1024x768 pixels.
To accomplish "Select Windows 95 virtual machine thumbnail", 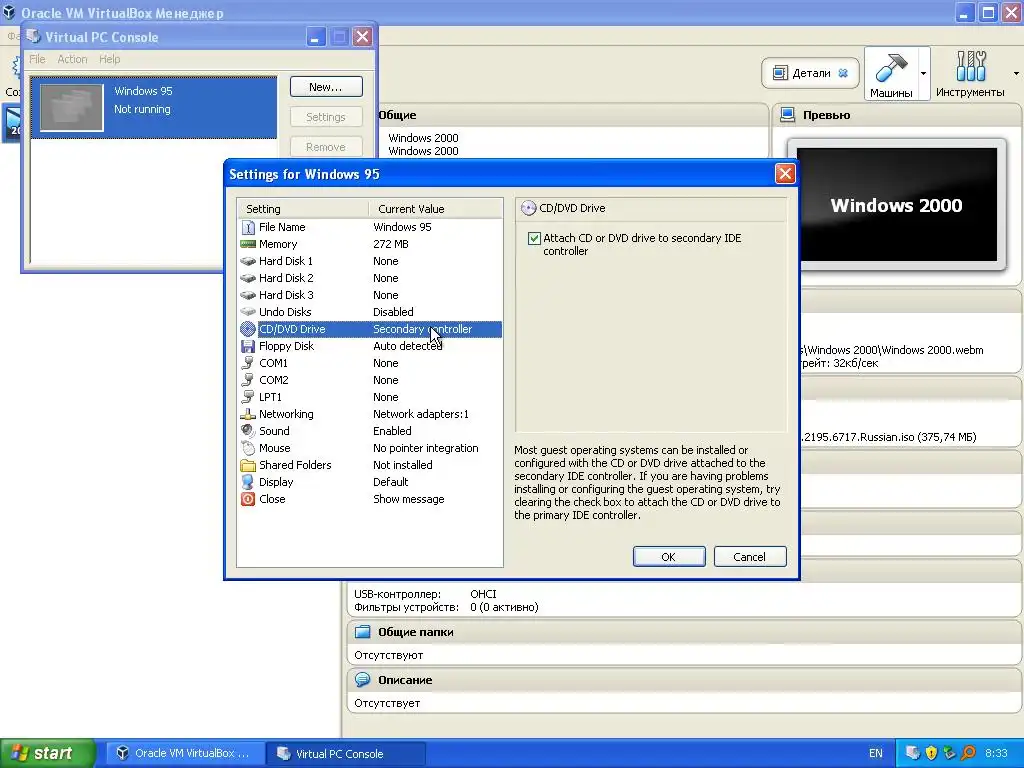I will (72, 107).
